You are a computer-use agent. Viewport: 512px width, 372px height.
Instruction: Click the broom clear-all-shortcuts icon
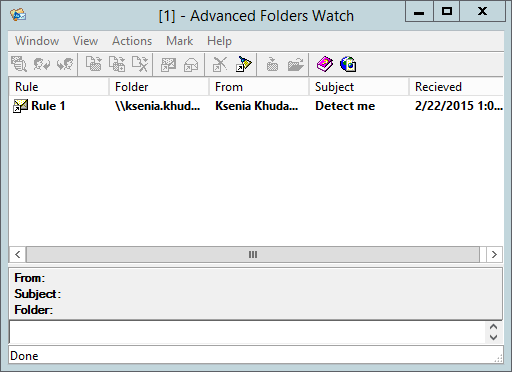point(244,64)
